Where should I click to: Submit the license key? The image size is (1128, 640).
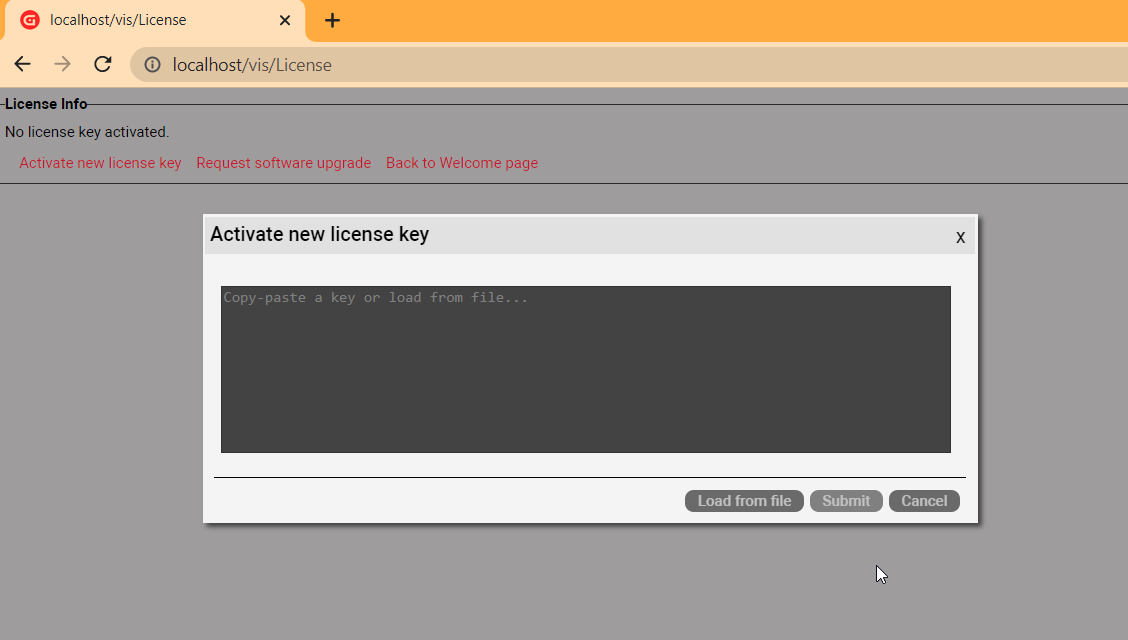click(846, 501)
